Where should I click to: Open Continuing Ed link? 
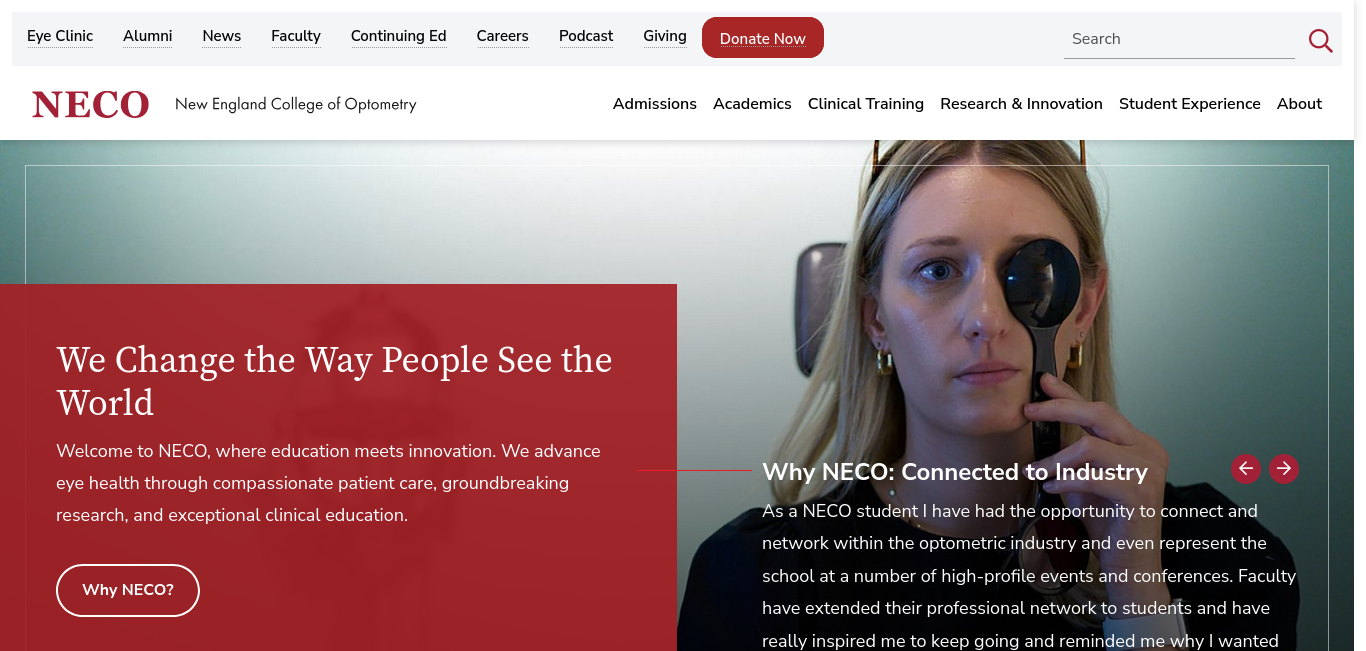point(399,36)
